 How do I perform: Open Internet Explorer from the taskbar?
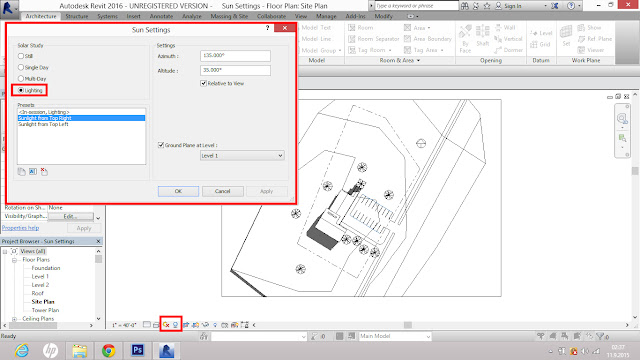[22, 350]
